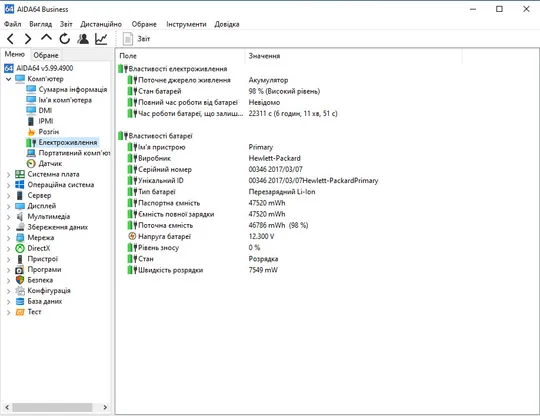The image size is (540, 416).
Task: Expand the Програми node
Action: click(9, 270)
